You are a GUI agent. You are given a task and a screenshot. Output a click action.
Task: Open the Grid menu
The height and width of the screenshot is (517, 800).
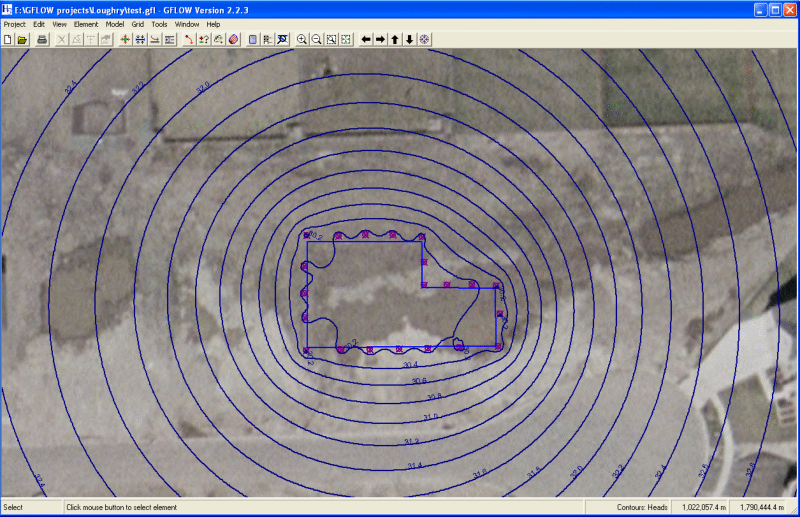click(x=138, y=24)
